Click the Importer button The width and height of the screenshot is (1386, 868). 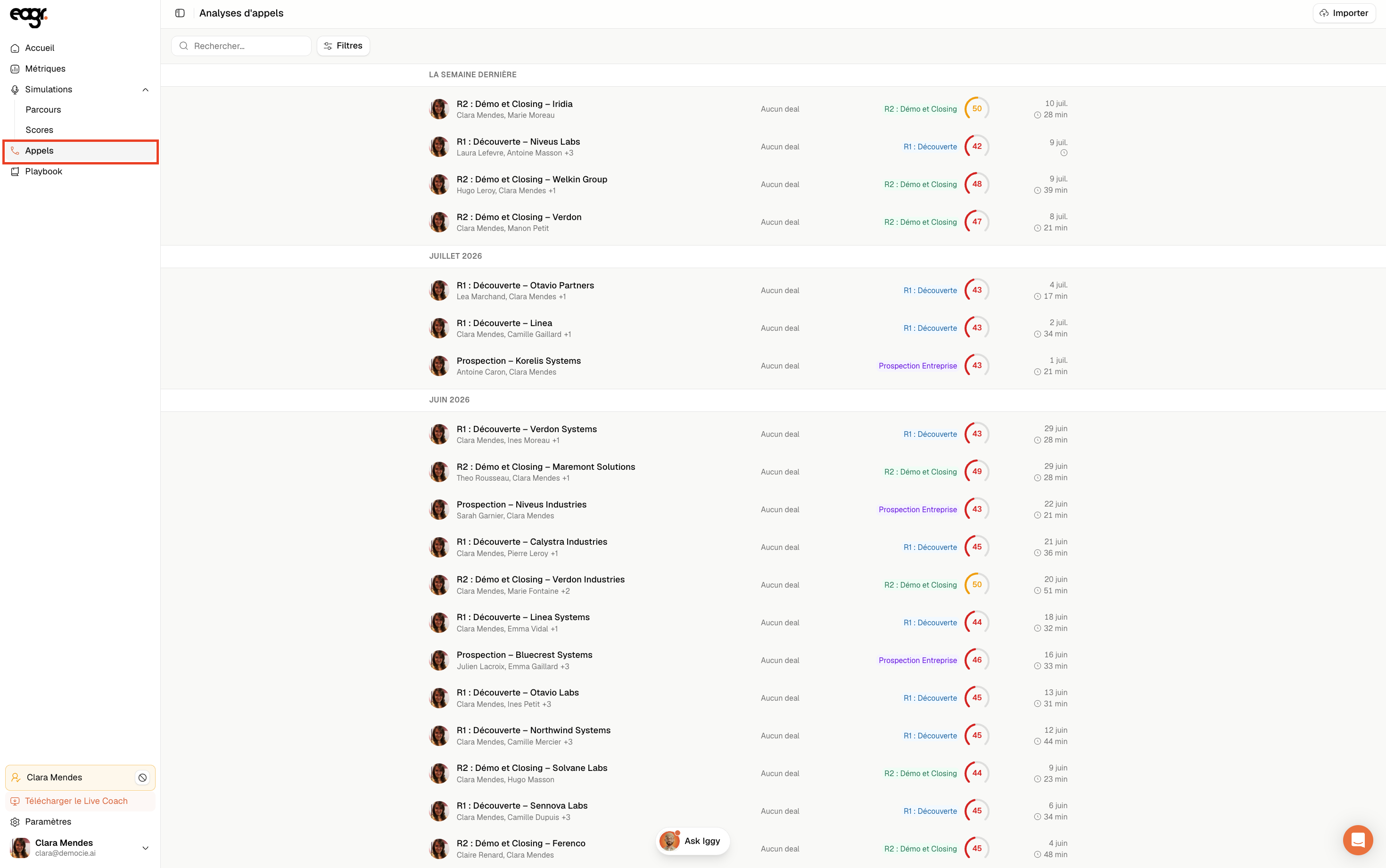pyautogui.click(x=1344, y=13)
